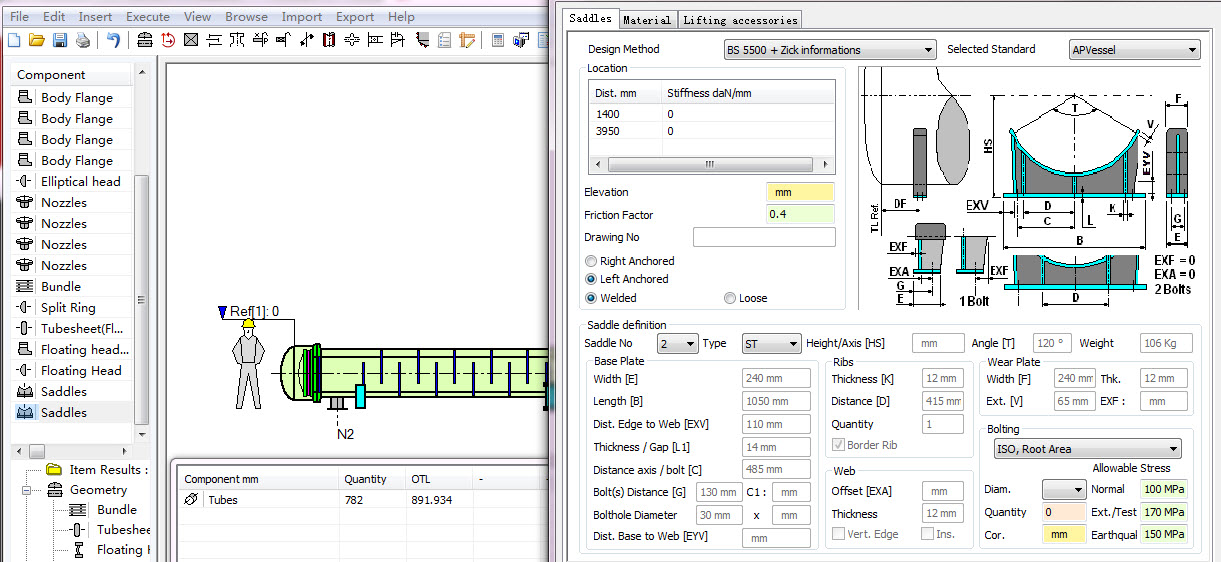
Task: Click the Drawing No input field
Action: pyautogui.click(x=764, y=237)
